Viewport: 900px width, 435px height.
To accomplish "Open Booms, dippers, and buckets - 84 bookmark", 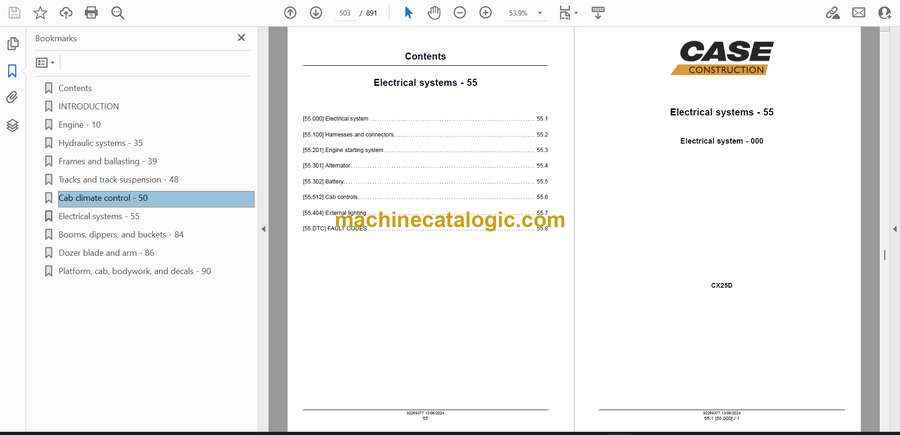I will [121, 235].
